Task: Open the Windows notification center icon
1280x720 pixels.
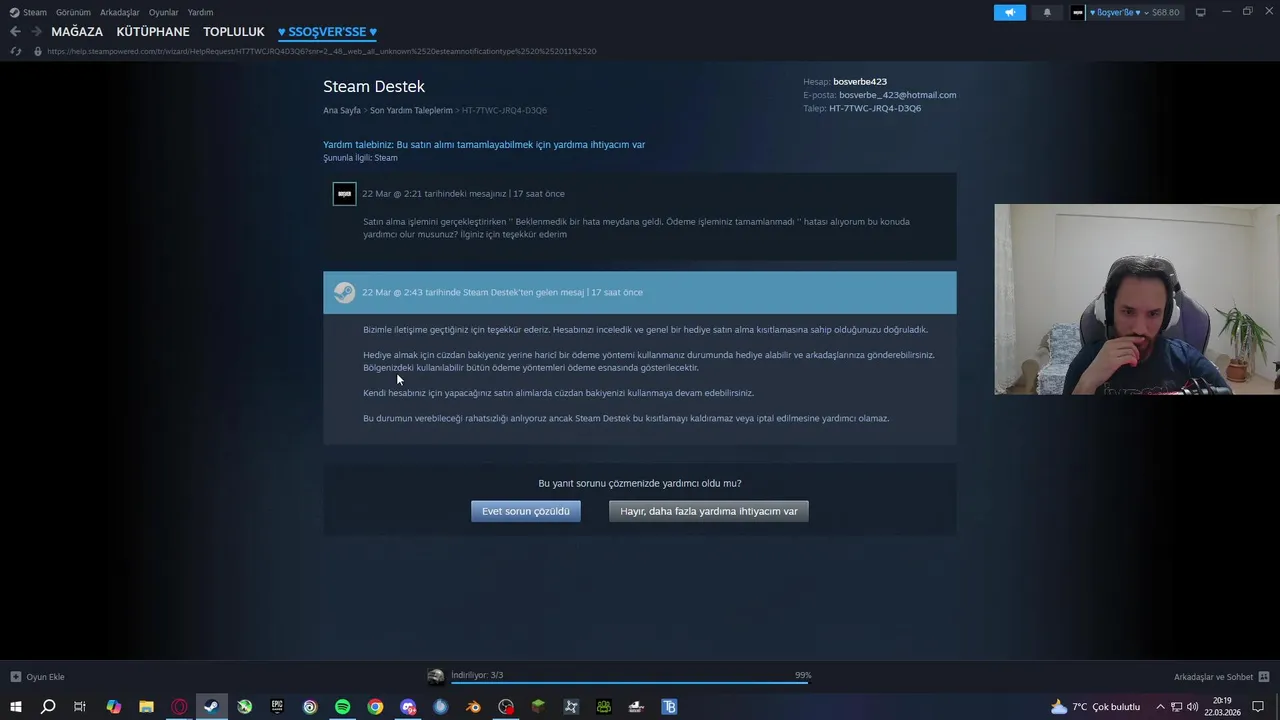Action: (x=1258, y=707)
